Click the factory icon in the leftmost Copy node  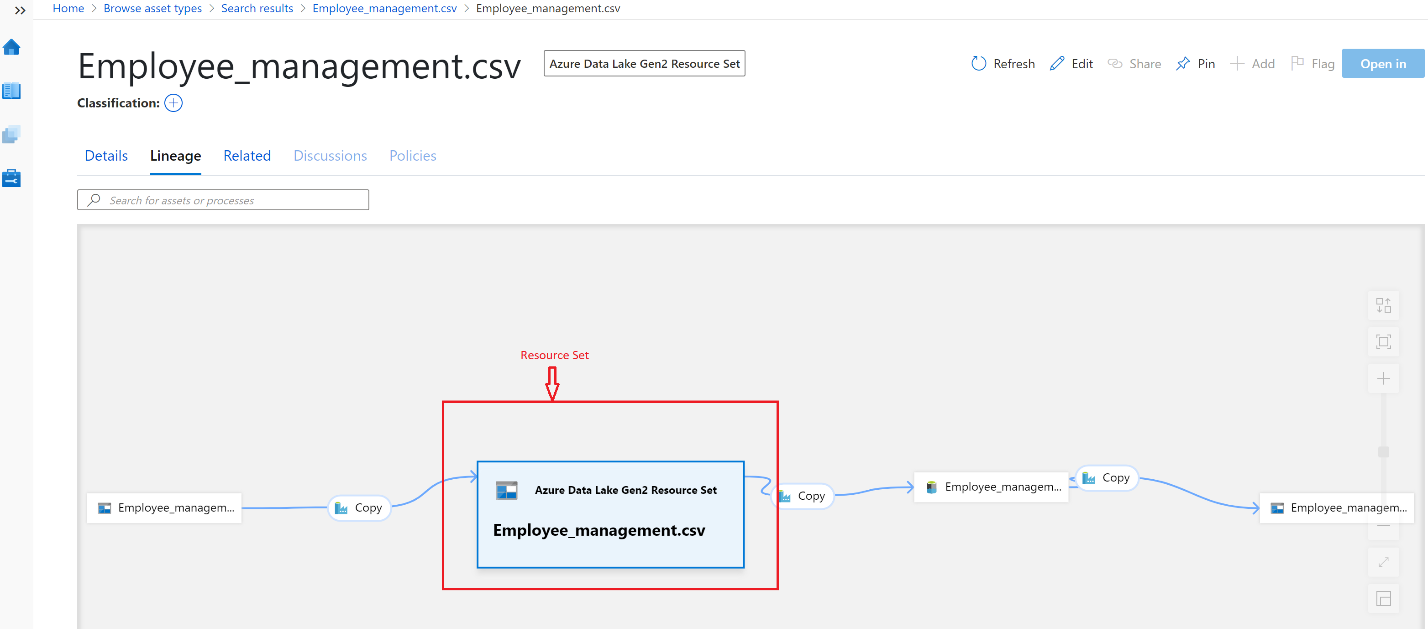click(x=342, y=508)
